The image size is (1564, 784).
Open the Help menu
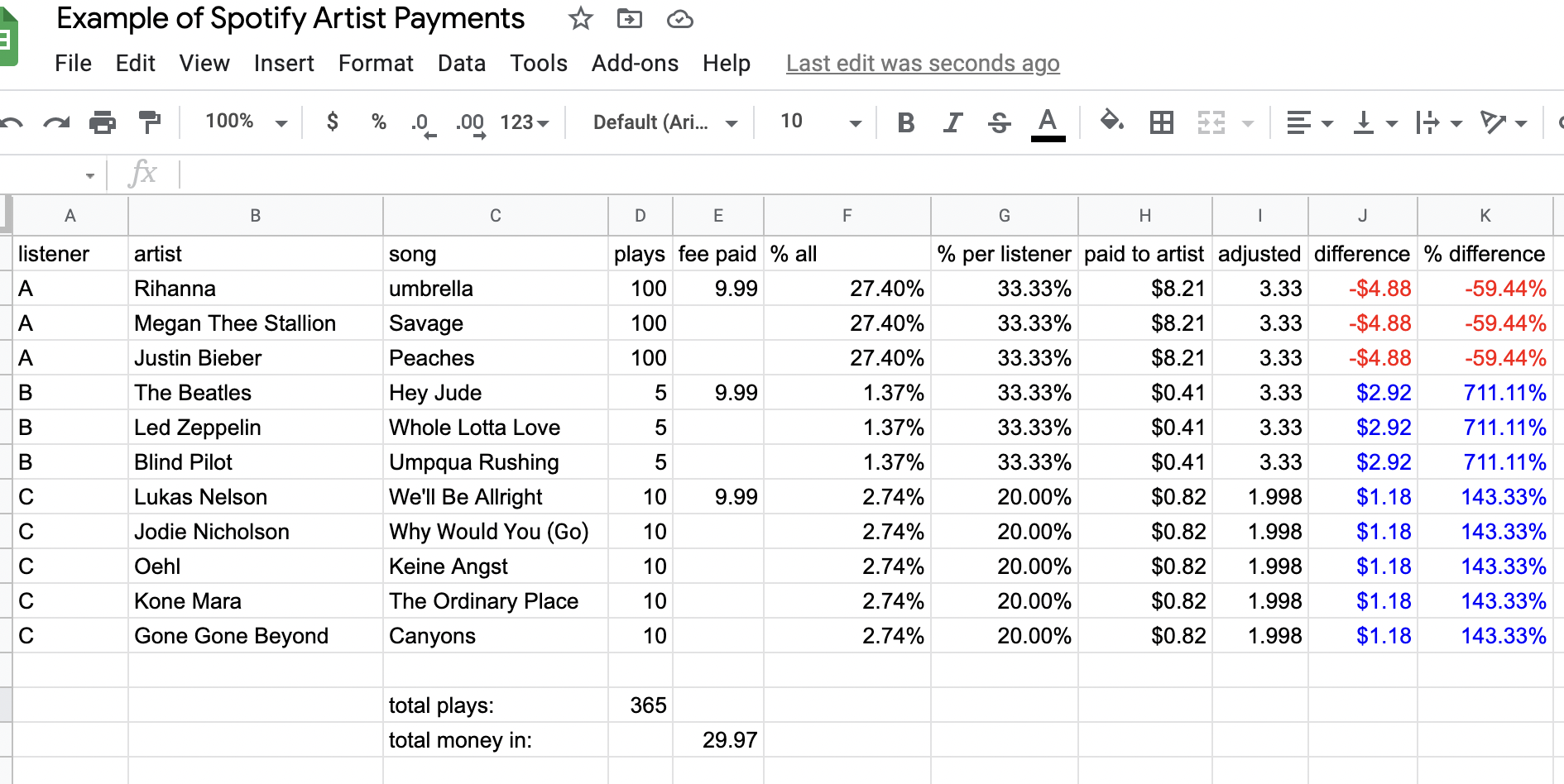tap(727, 64)
